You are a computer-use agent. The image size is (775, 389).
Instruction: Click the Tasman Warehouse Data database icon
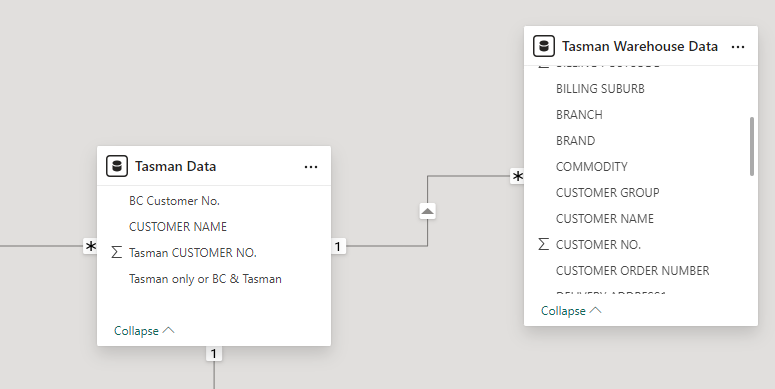coord(544,46)
